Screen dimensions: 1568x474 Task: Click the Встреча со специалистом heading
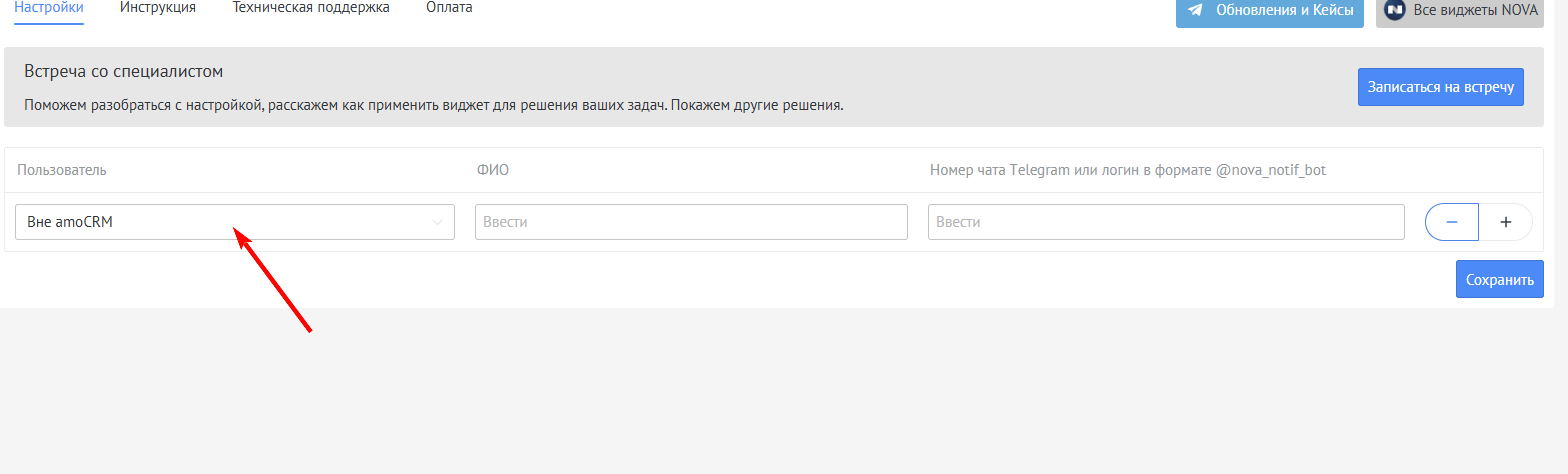point(123,72)
